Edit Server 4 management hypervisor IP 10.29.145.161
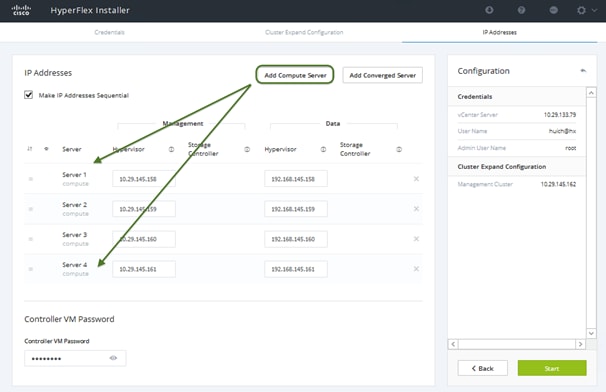606x392 pixels. pos(144,269)
